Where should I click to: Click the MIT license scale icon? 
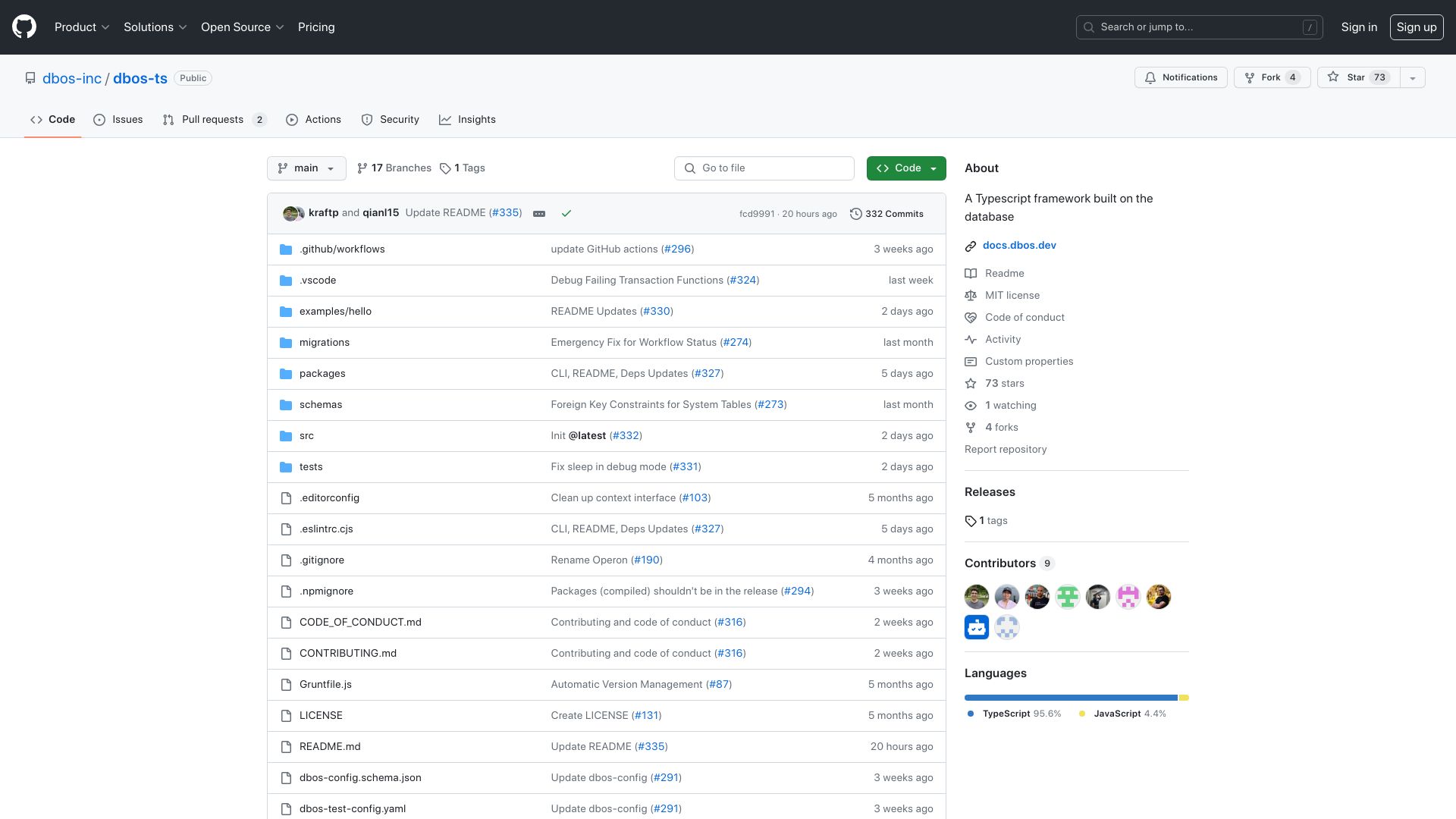[x=971, y=296]
